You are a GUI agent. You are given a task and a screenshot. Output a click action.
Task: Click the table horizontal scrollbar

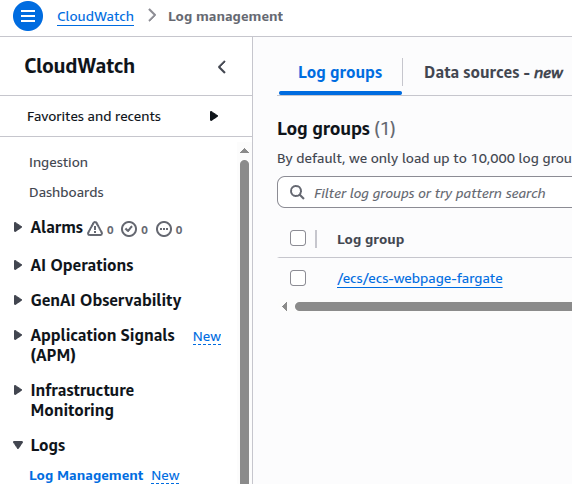[433, 307]
